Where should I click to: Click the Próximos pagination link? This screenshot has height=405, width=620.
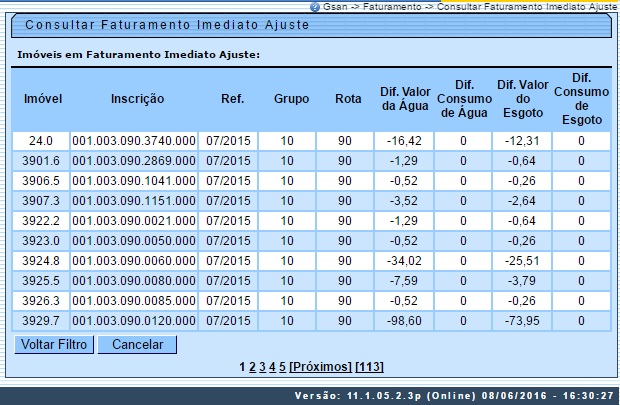(x=321, y=367)
